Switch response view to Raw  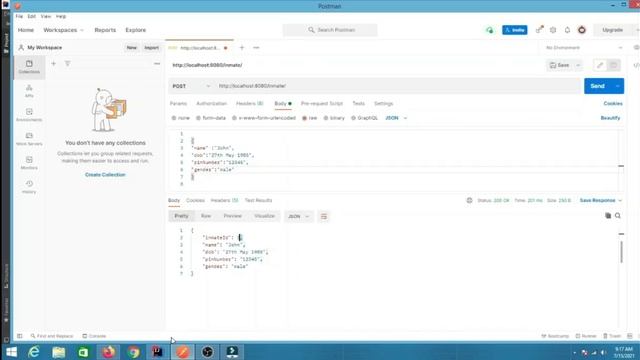[x=206, y=216]
